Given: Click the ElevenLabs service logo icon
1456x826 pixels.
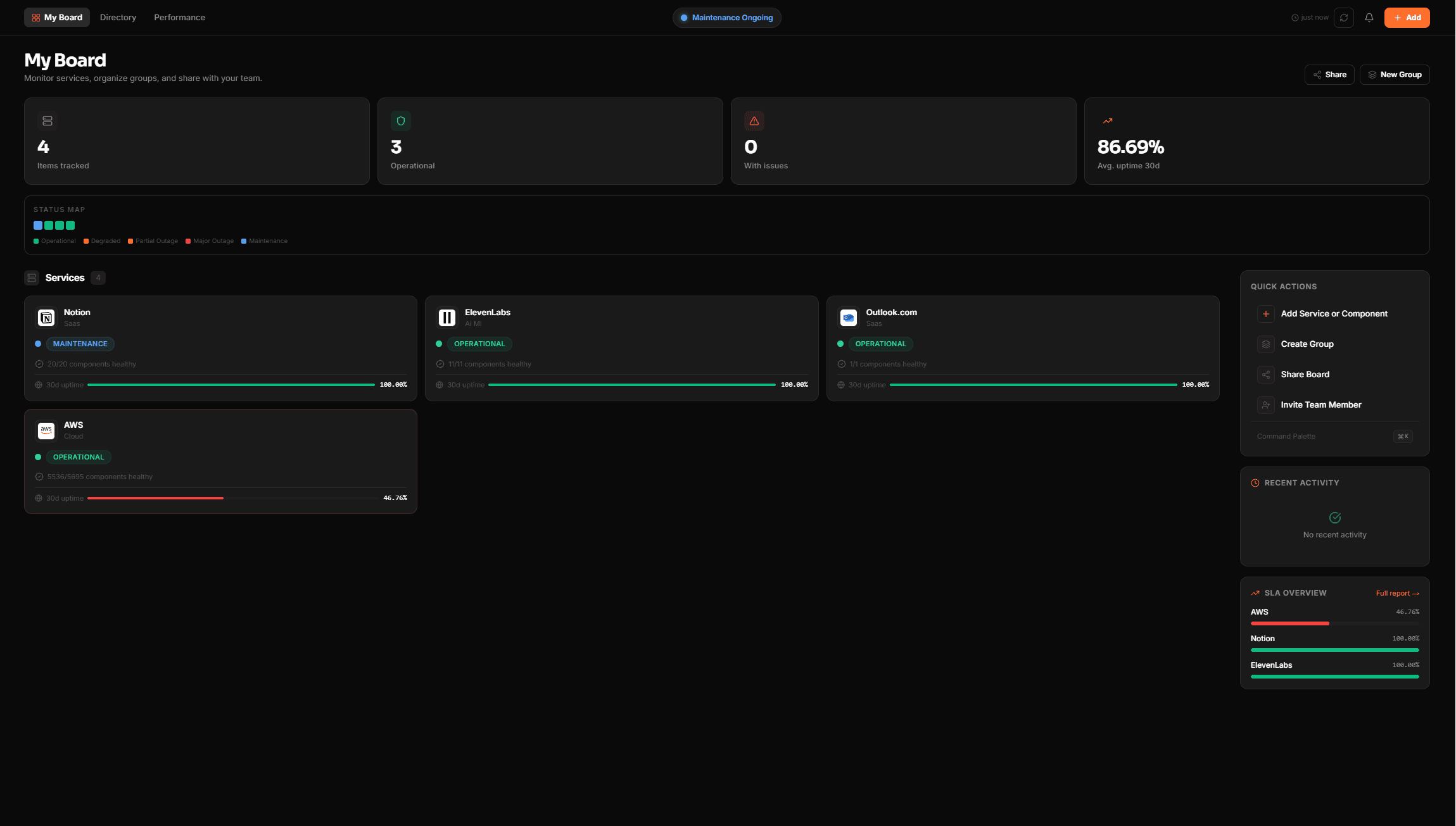Looking at the screenshot, I should coord(446,317).
